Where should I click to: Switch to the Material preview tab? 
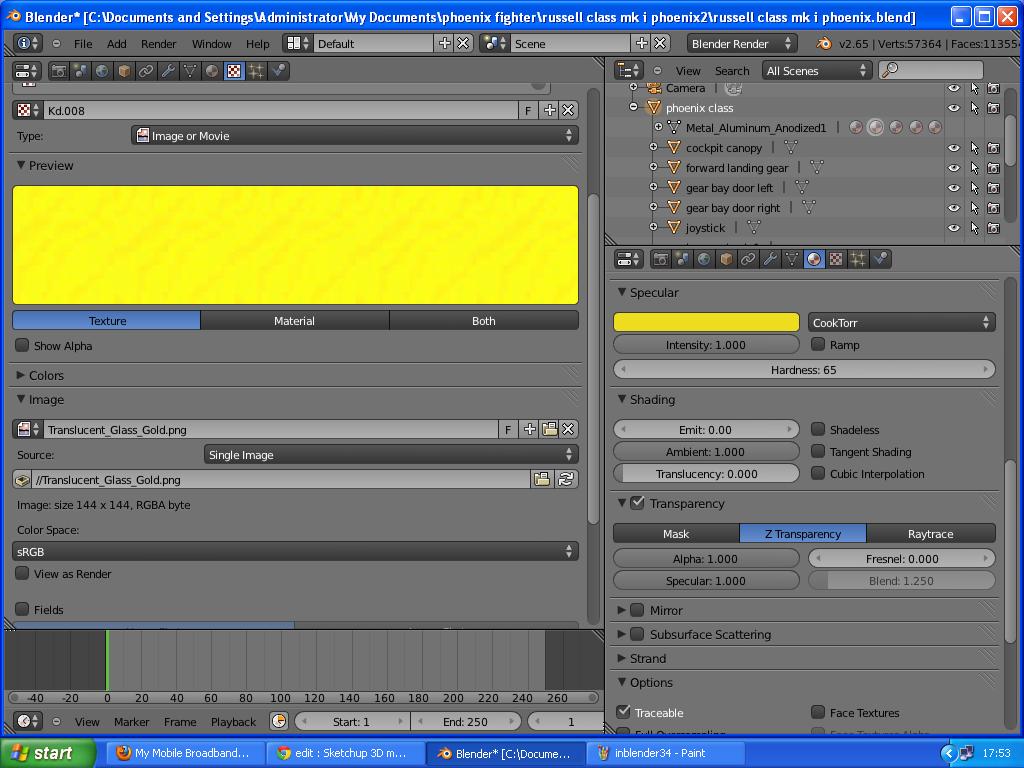[x=294, y=320]
